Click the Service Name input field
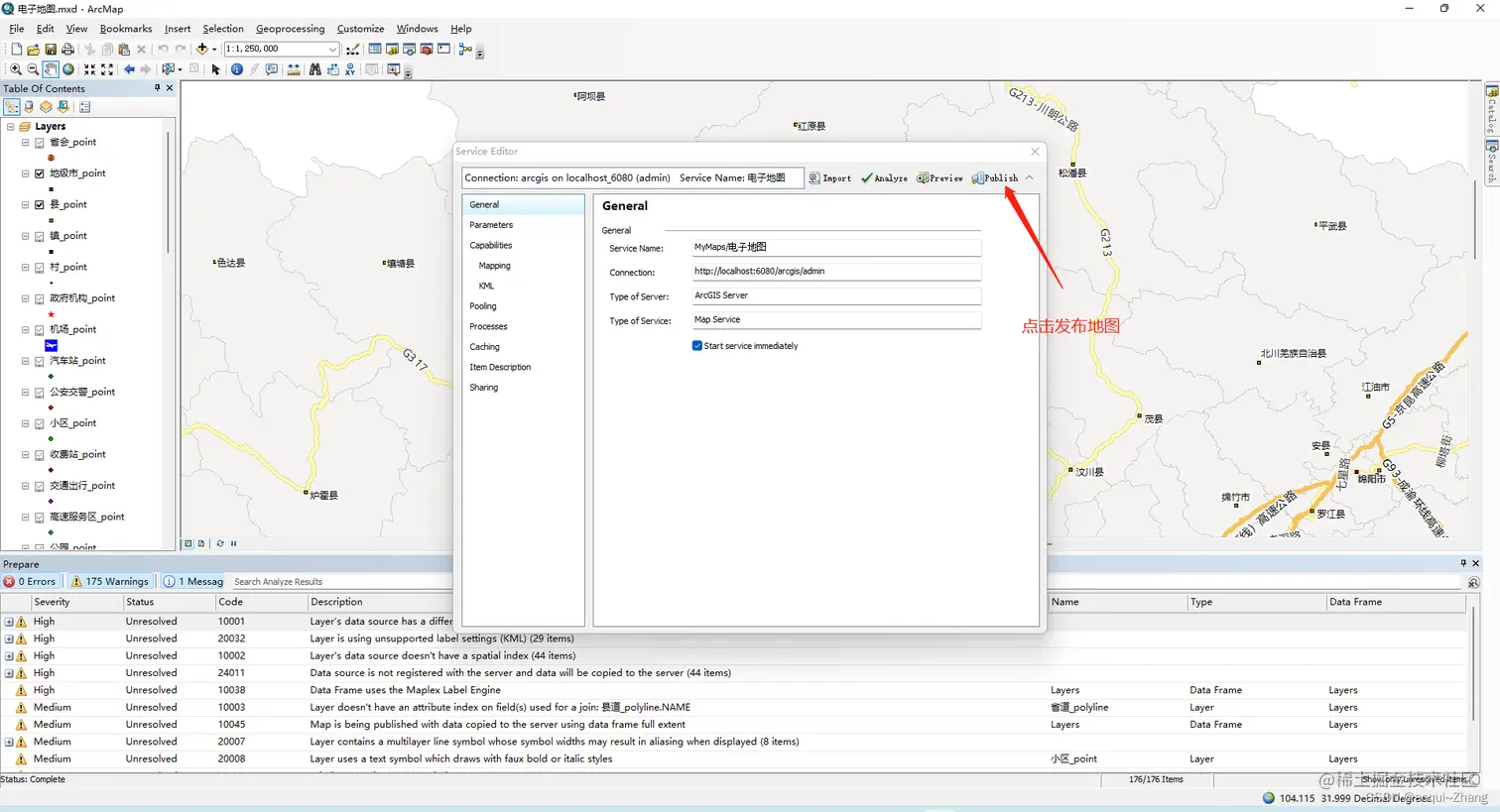Screen dimensions: 1500x812 [836, 247]
